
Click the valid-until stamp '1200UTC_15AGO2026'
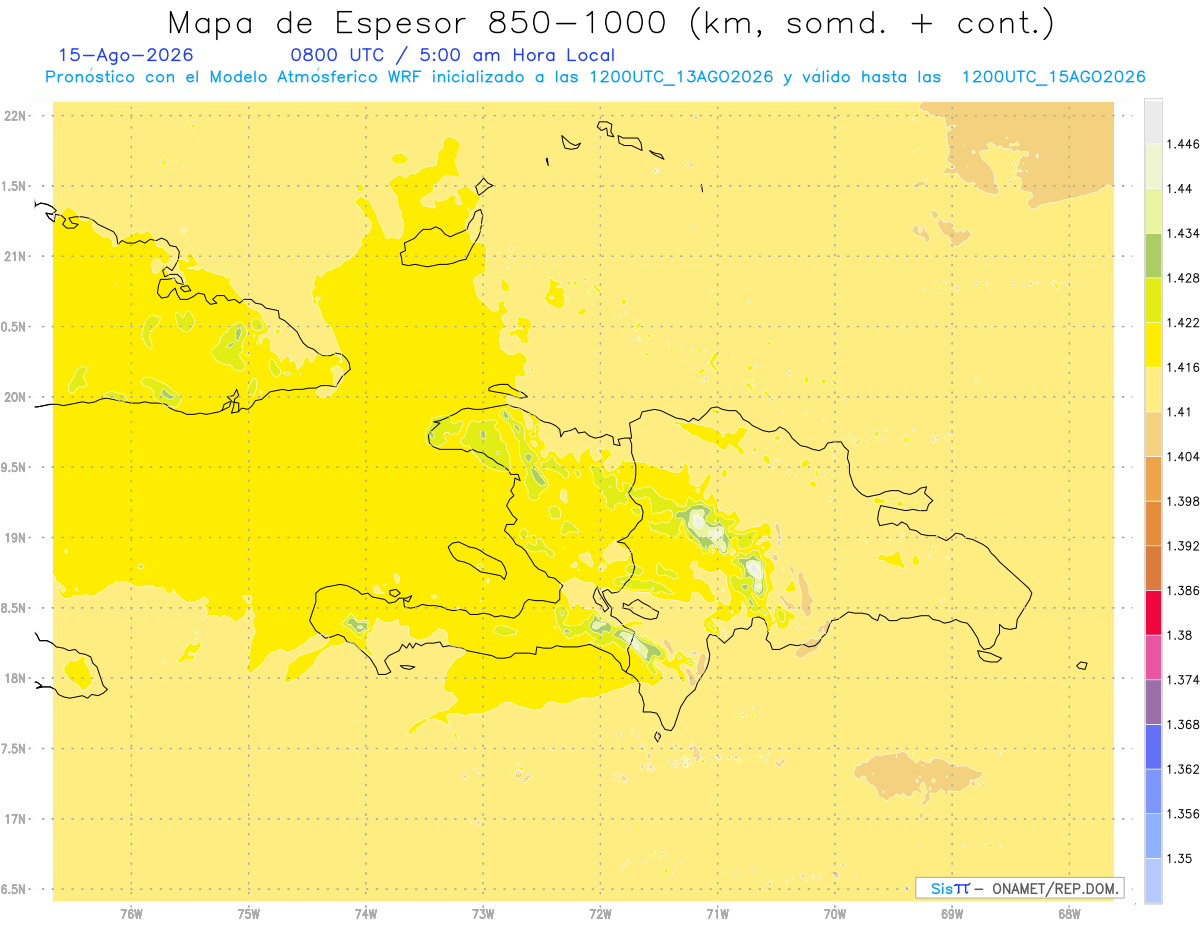coord(1053,77)
